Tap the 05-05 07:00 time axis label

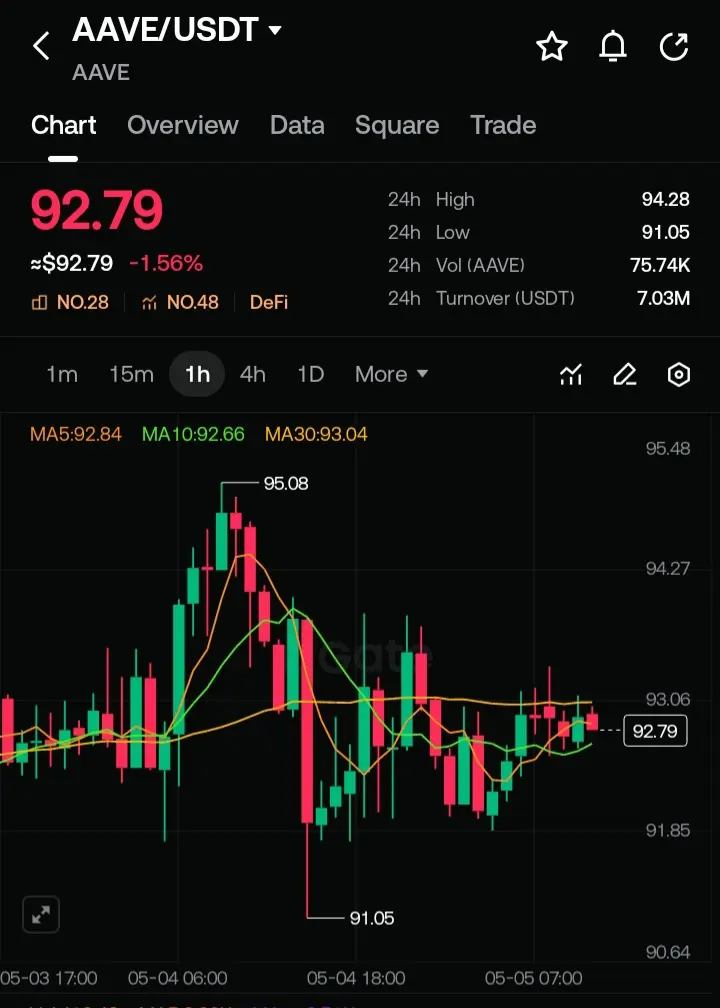click(534, 978)
